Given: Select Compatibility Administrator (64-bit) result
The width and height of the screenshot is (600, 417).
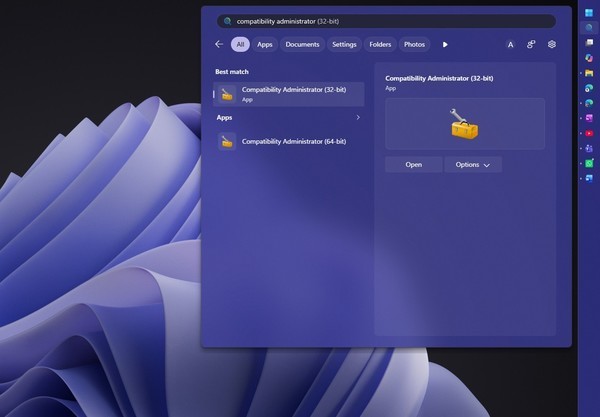Looking at the screenshot, I should coord(289,142).
